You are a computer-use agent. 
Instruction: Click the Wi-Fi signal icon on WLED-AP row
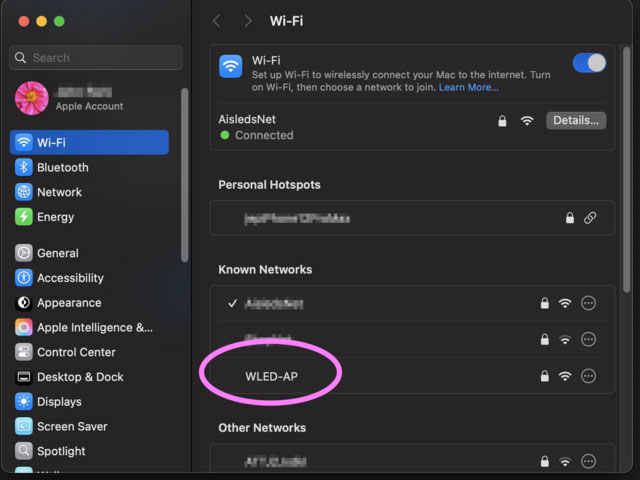[x=565, y=376]
